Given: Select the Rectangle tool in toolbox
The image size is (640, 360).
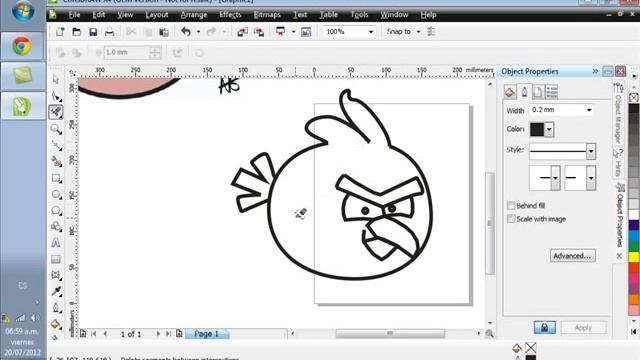Looking at the screenshot, I should click(56, 178).
